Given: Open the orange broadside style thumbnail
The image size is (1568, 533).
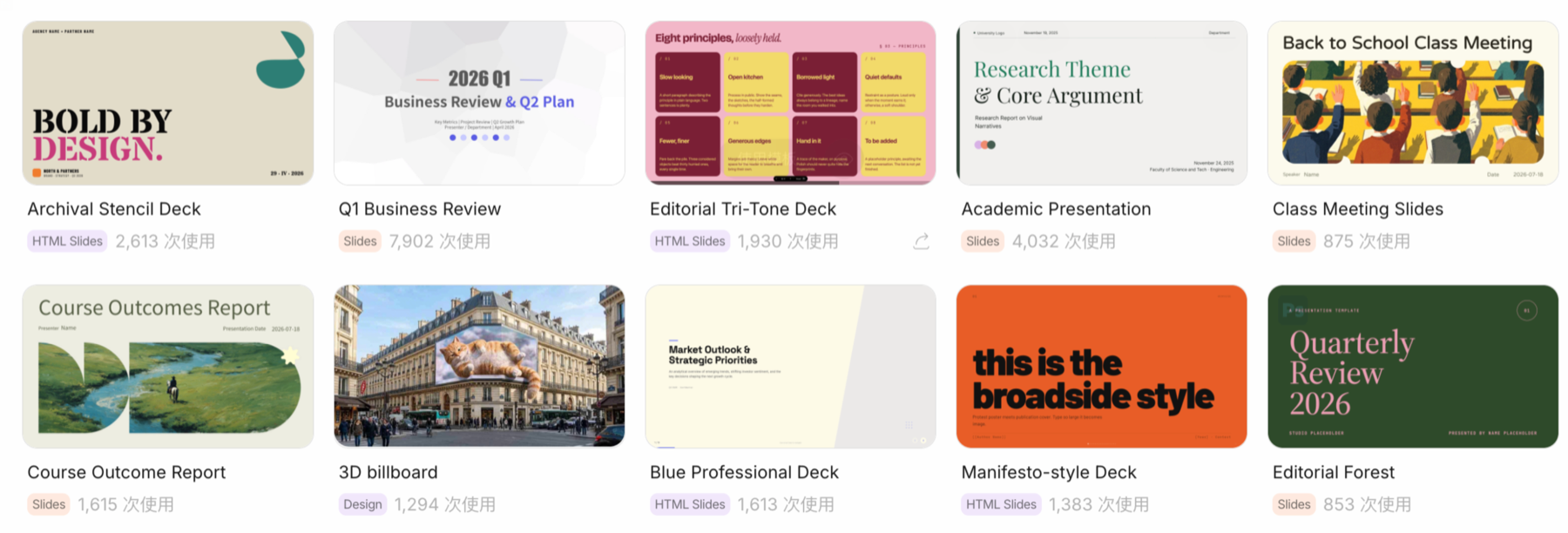Looking at the screenshot, I should pos(1102,367).
